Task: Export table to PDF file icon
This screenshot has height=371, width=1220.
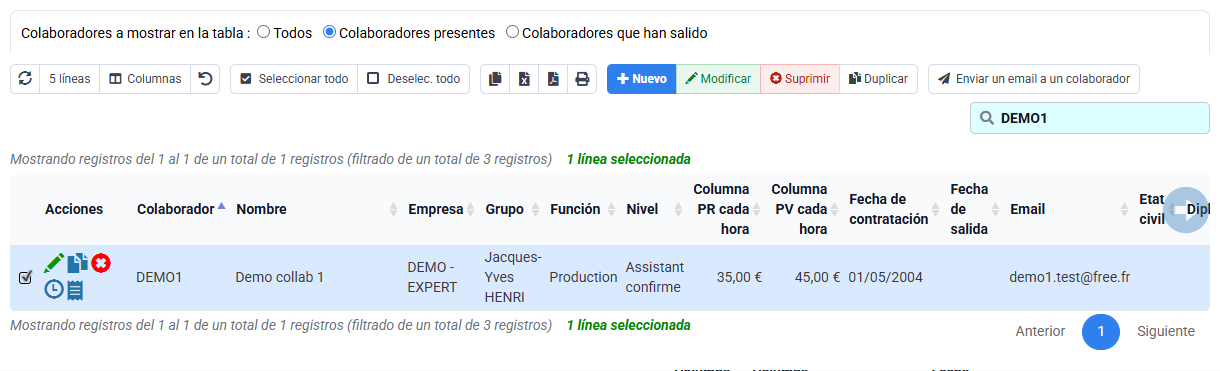Action: click(x=554, y=79)
